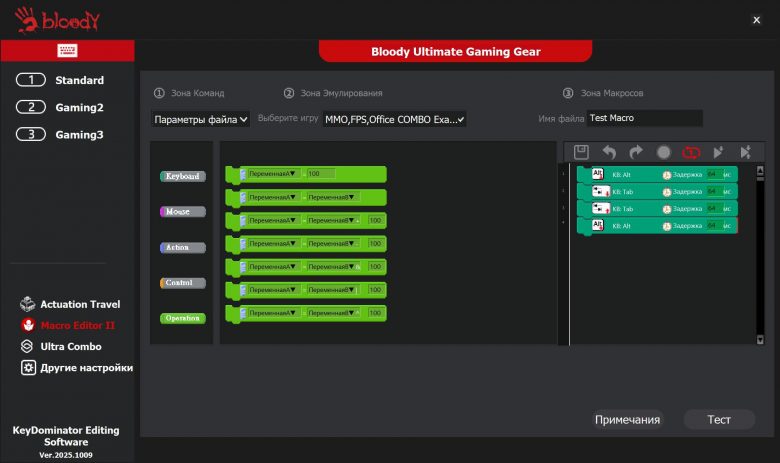Screen dimensions: 780x463
Task: Redo the macro edit
Action: (636, 152)
